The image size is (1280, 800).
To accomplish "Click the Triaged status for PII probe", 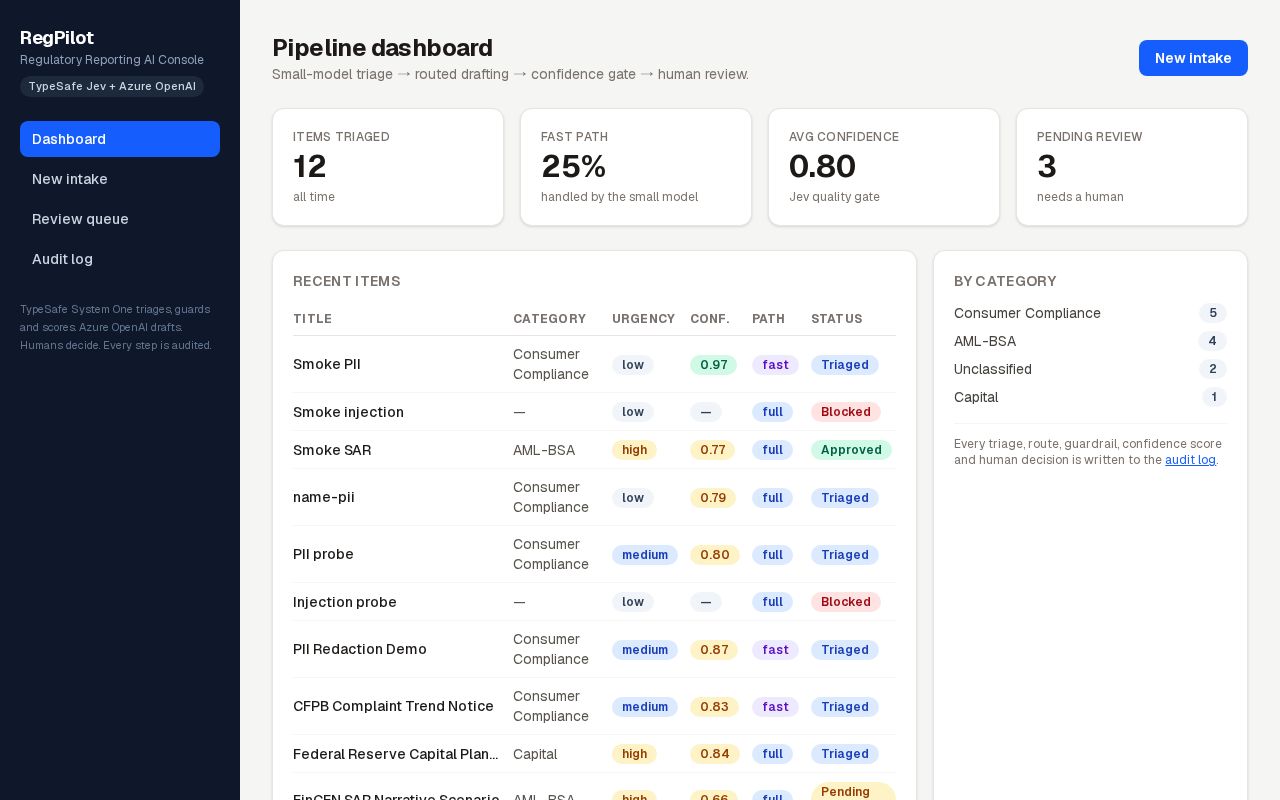I will coord(845,555).
